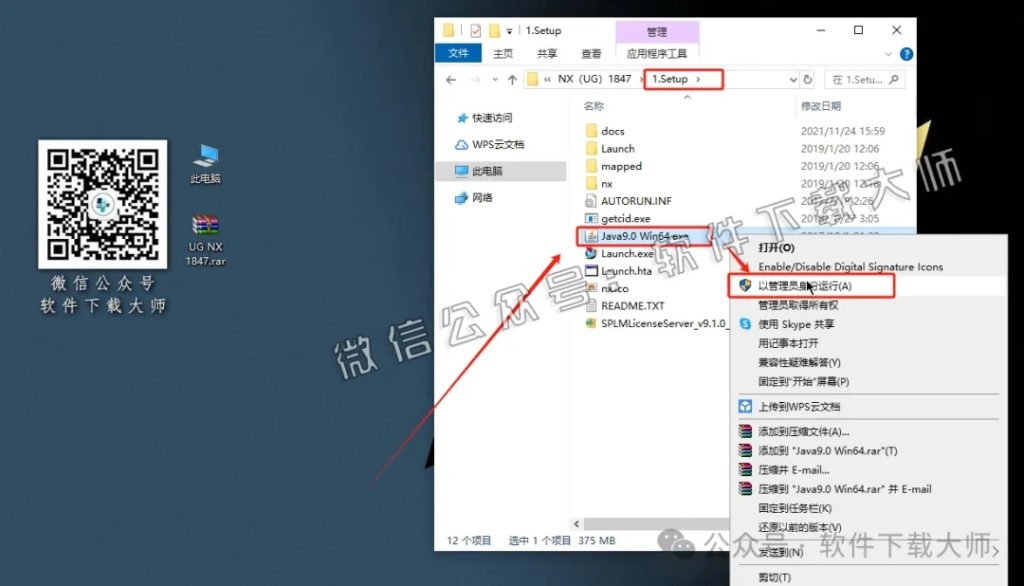Click the Explorer help question-mark icon
Viewport: 1024px width, 586px height.
tap(906, 54)
